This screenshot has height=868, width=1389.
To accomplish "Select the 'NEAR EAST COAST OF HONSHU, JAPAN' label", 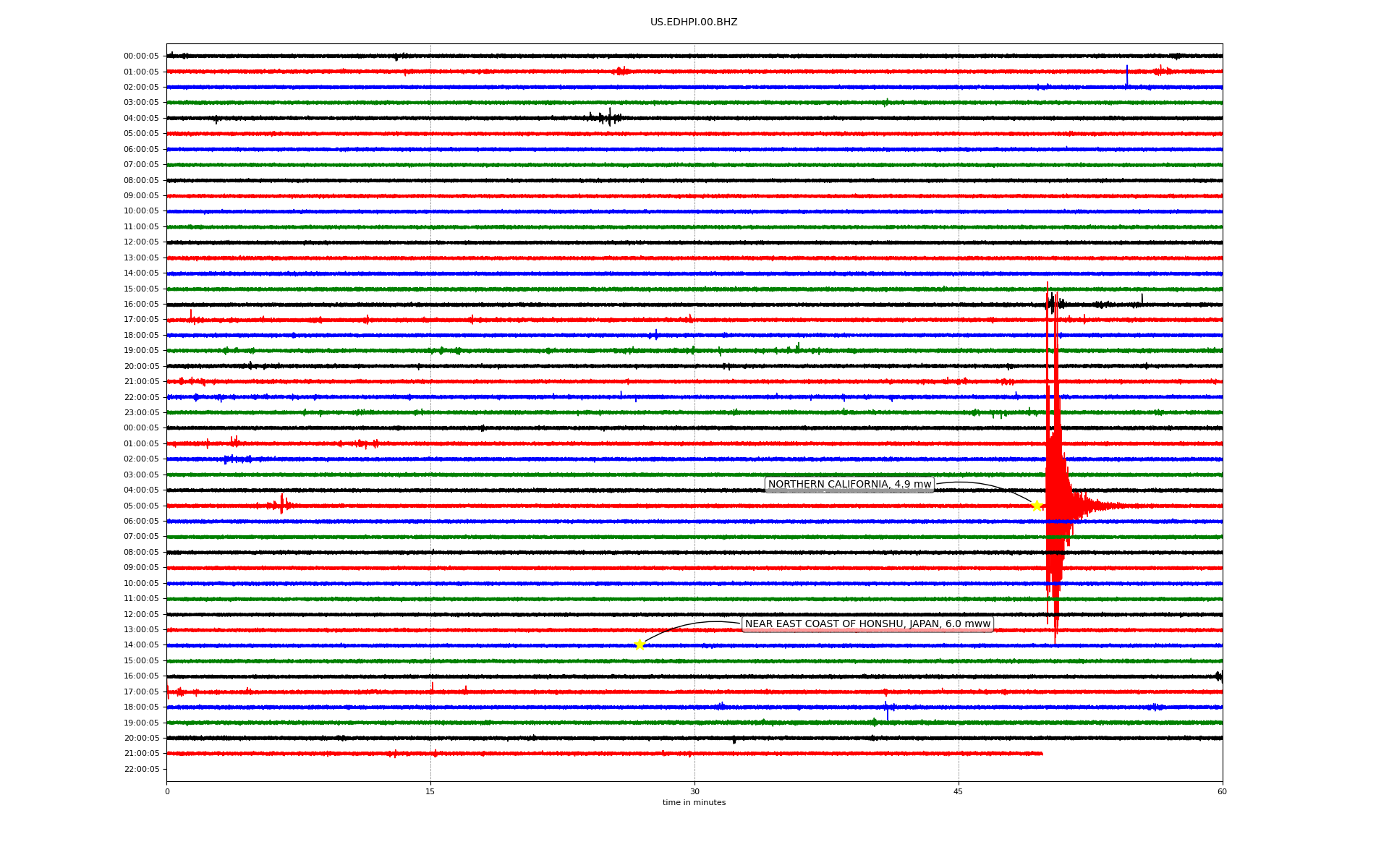I will (x=867, y=624).
